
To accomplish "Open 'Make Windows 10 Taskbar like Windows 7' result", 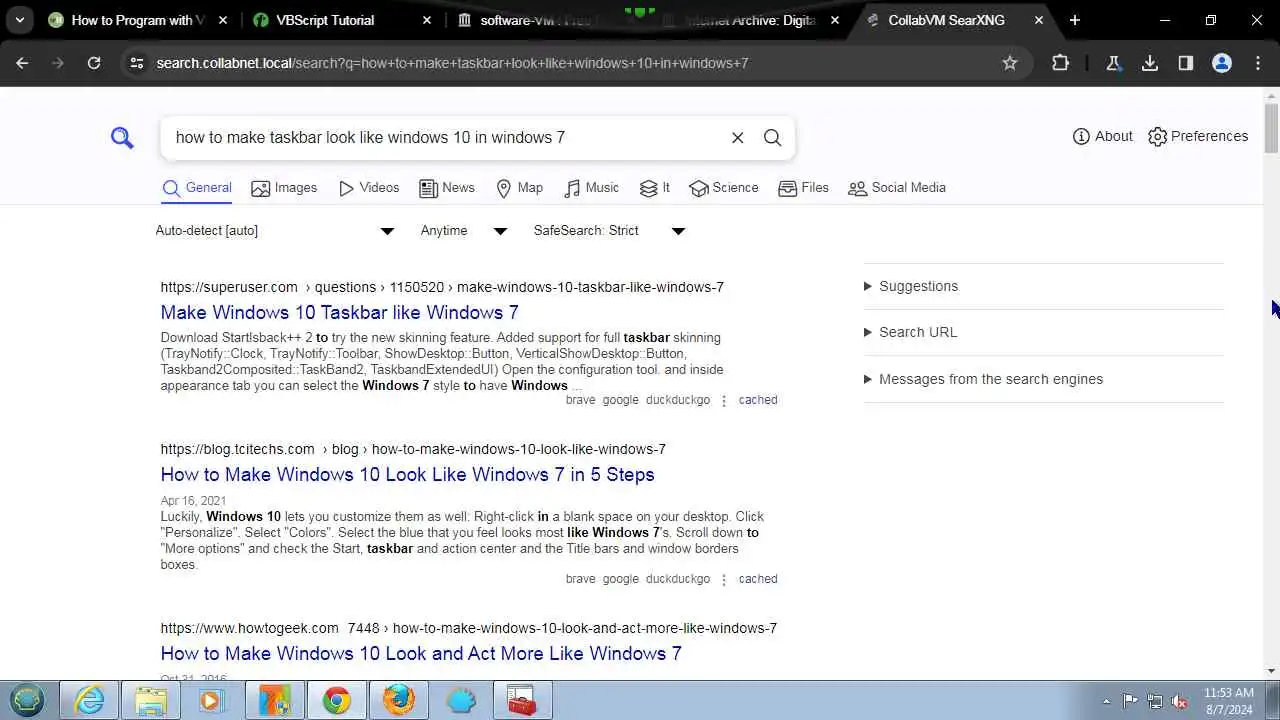I will (339, 312).
